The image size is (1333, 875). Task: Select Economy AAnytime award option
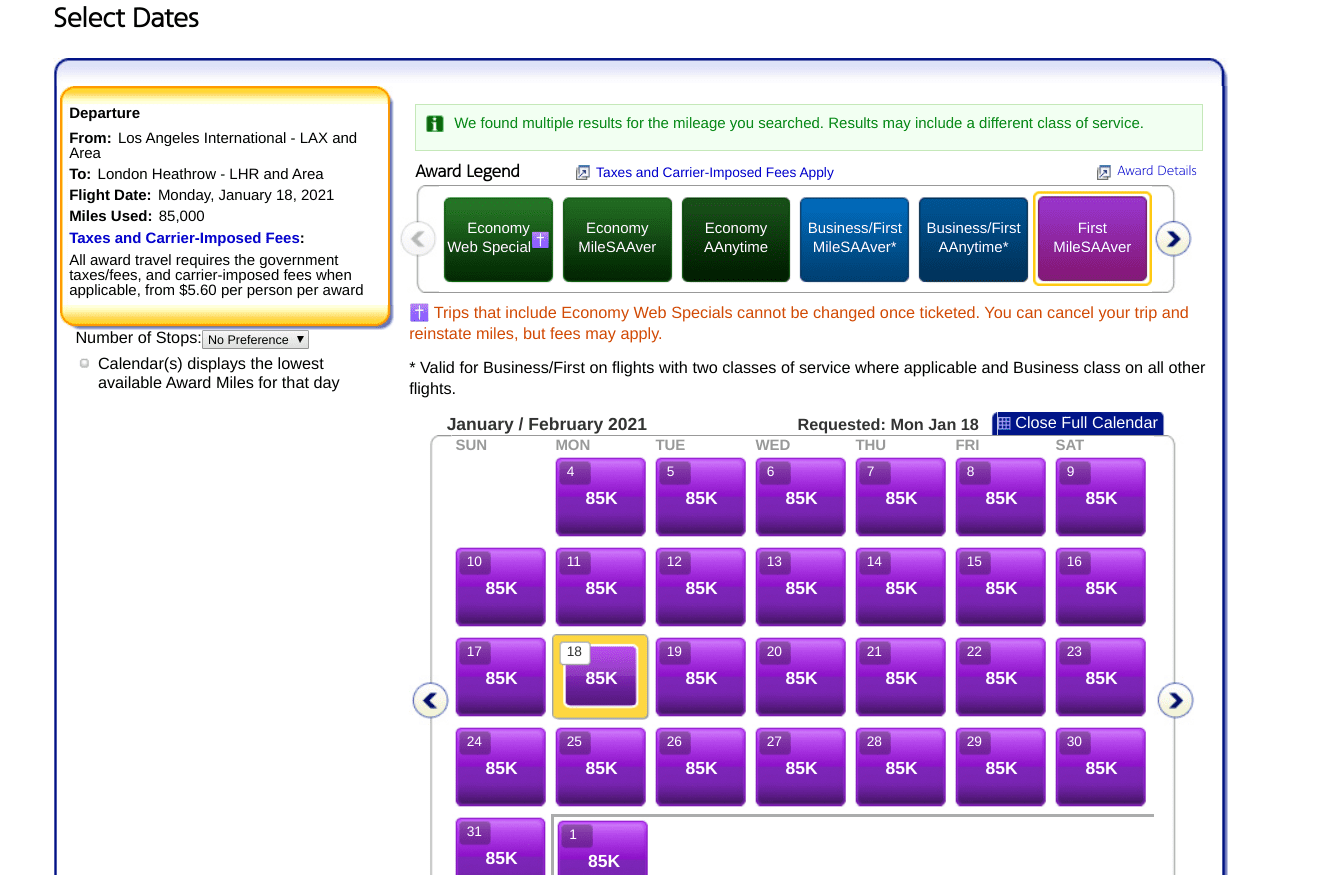click(736, 238)
